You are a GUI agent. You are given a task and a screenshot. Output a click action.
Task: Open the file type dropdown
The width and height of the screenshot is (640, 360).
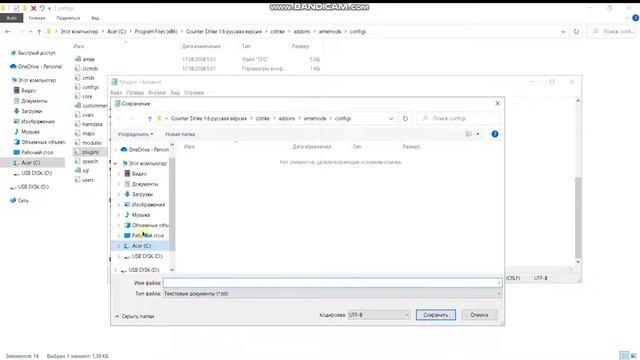332,293
